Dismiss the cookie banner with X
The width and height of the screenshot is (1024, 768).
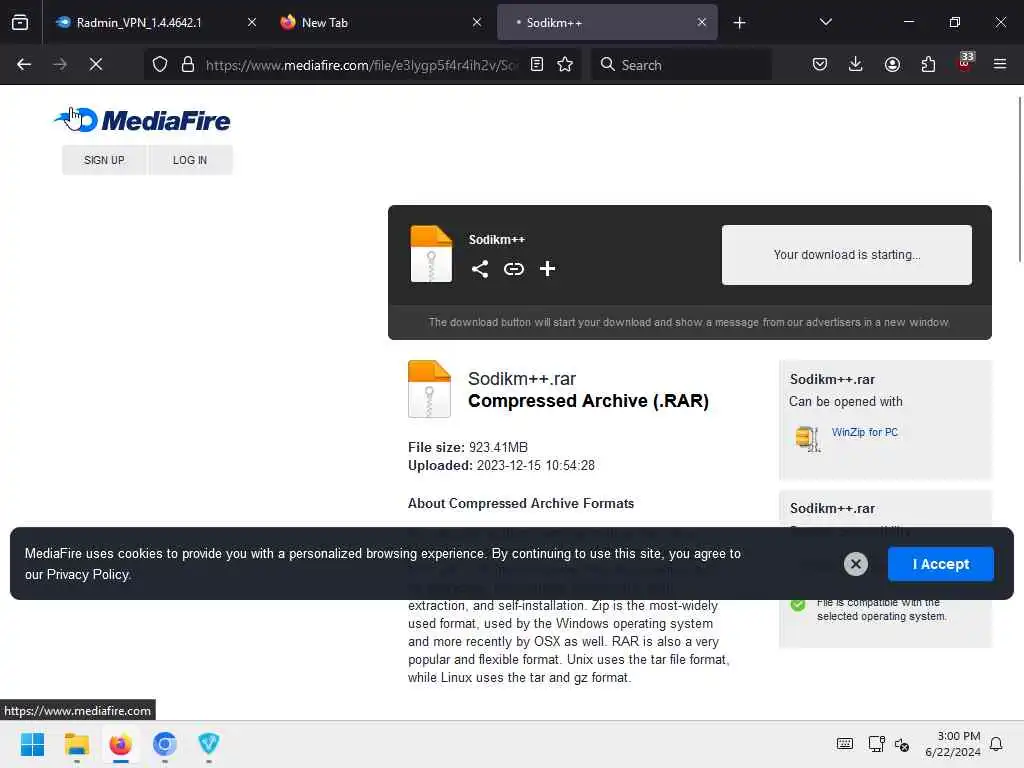tap(856, 564)
